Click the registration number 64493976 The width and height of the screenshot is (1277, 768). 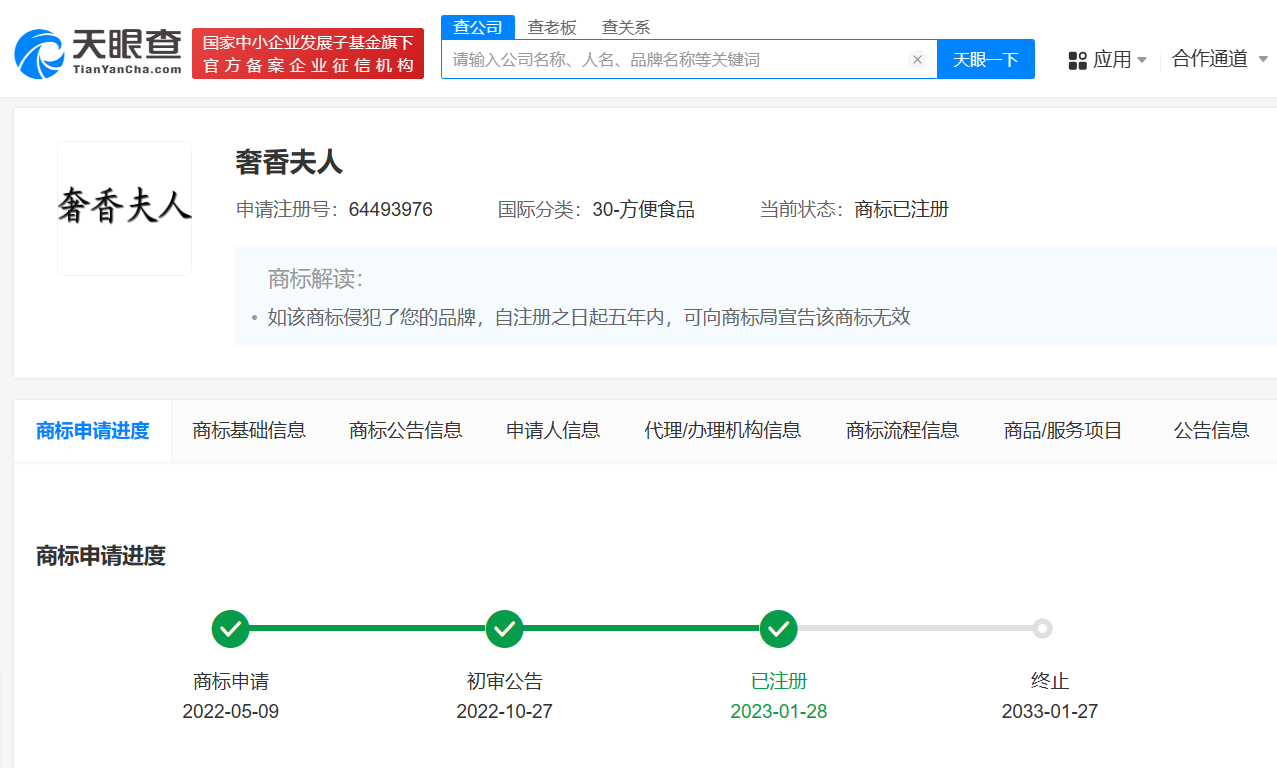pos(390,210)
